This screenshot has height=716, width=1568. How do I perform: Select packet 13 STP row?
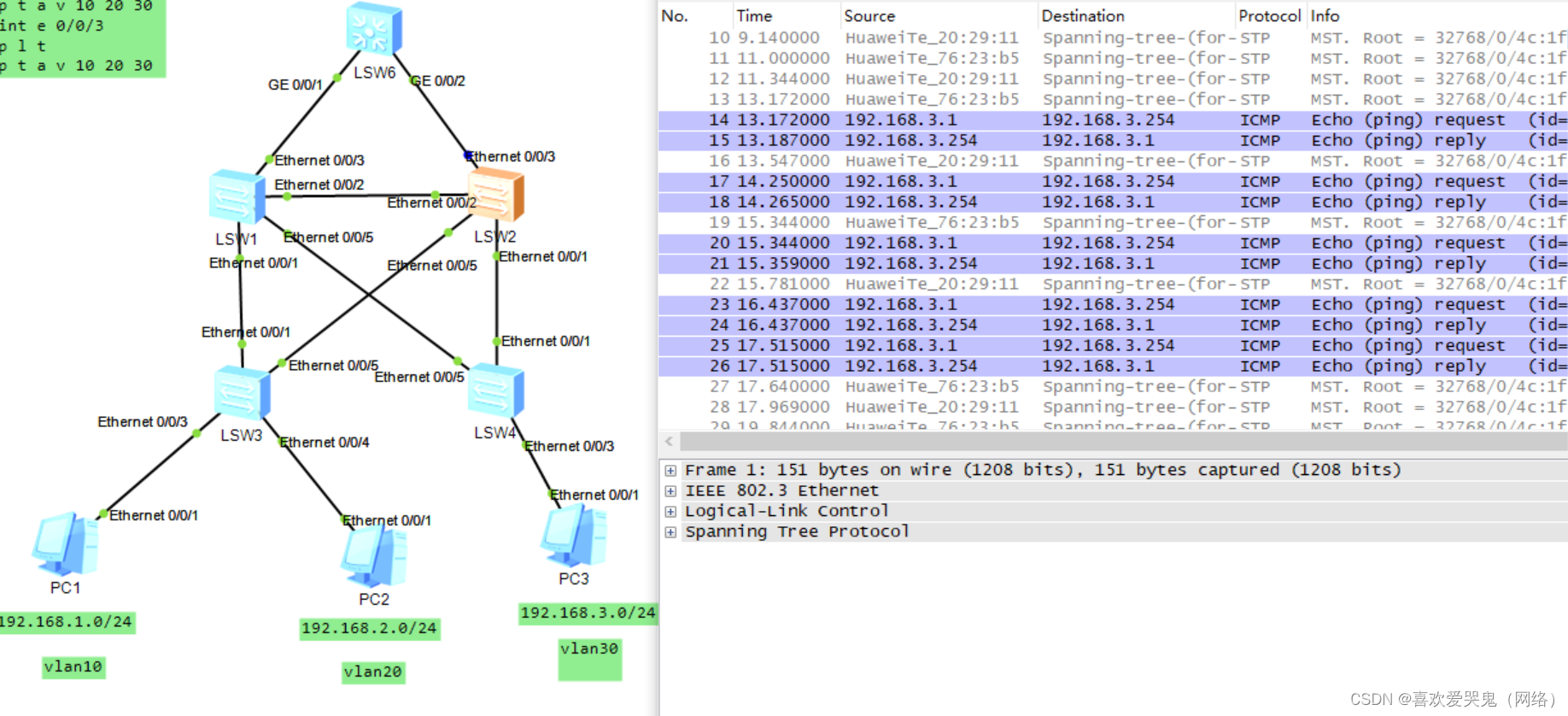[1113, 100]
